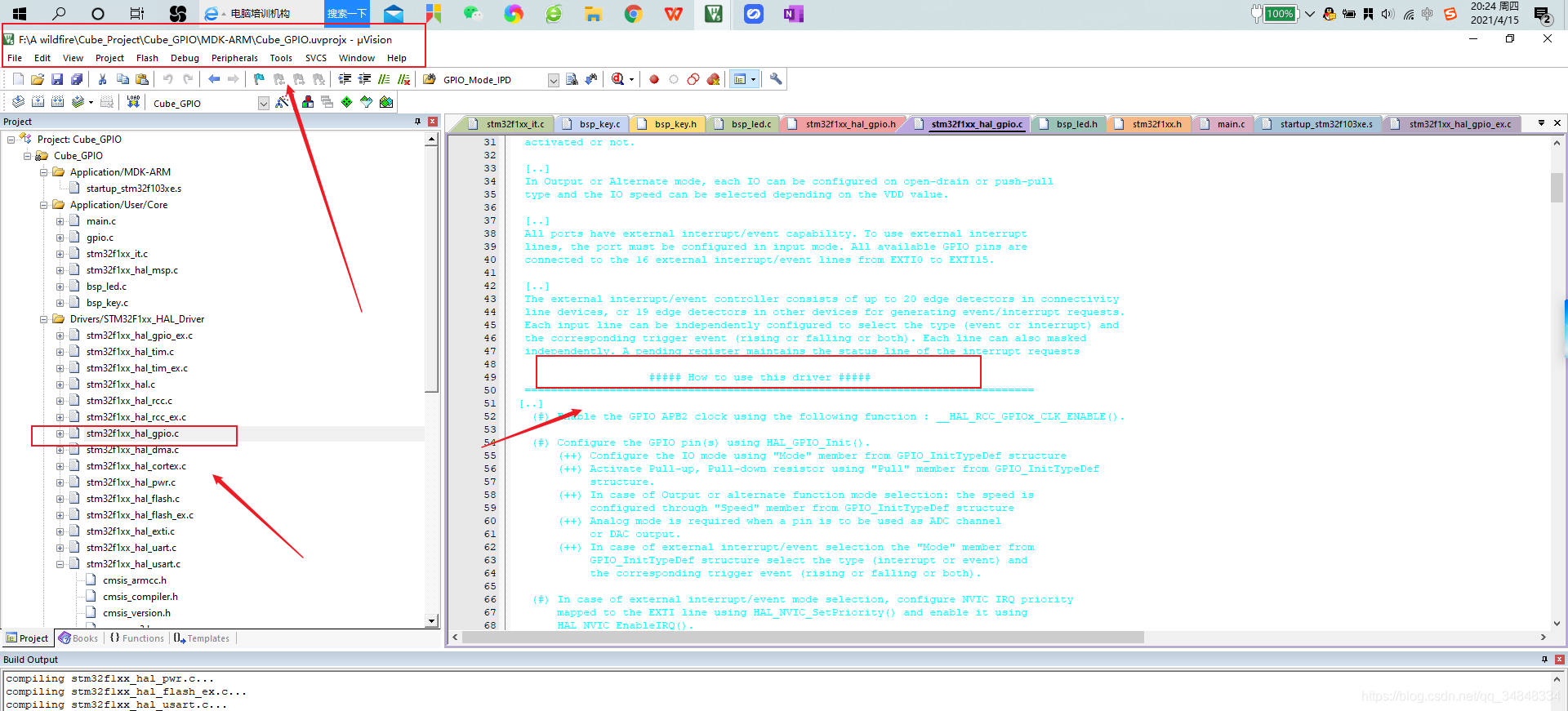
Task: Open the Debug menu
Action: (x=185, y=58)
